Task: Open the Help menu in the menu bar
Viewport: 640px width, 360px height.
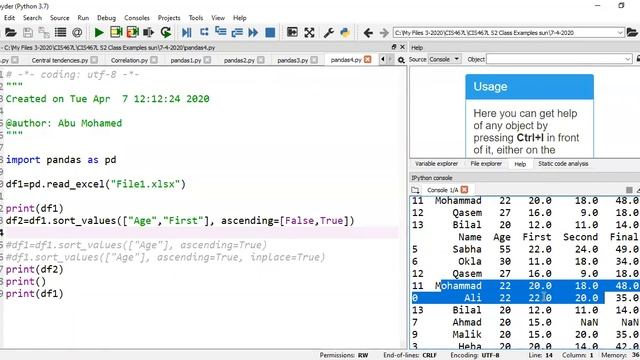Action: [x=240, y=18]
